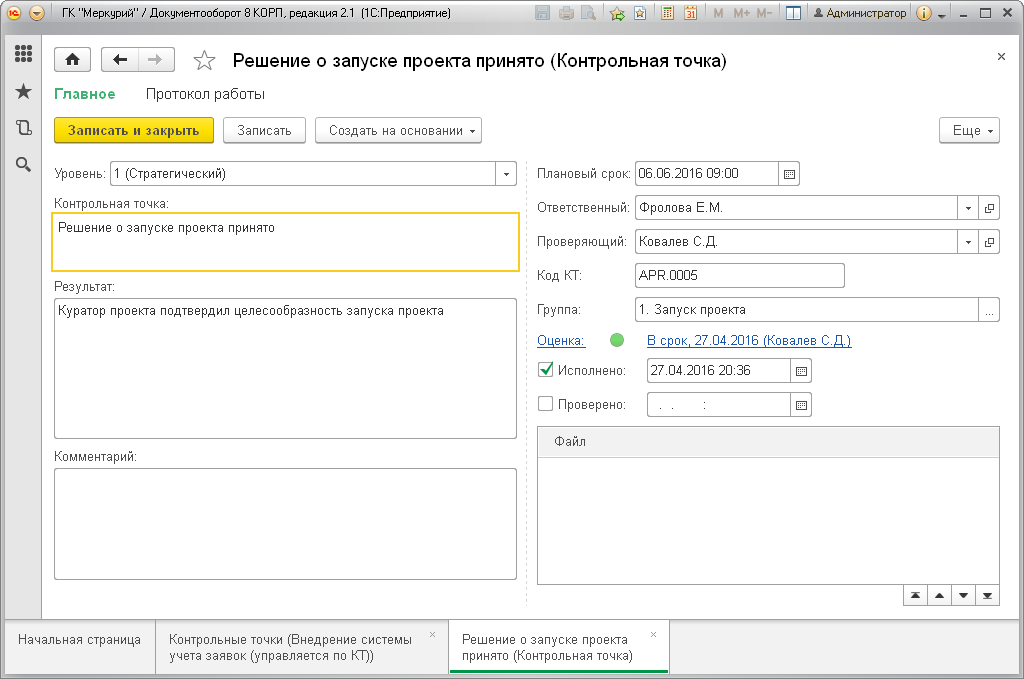The image size is (1024, 679).
Task: Open the Еще menu
Action: [969, 131]
